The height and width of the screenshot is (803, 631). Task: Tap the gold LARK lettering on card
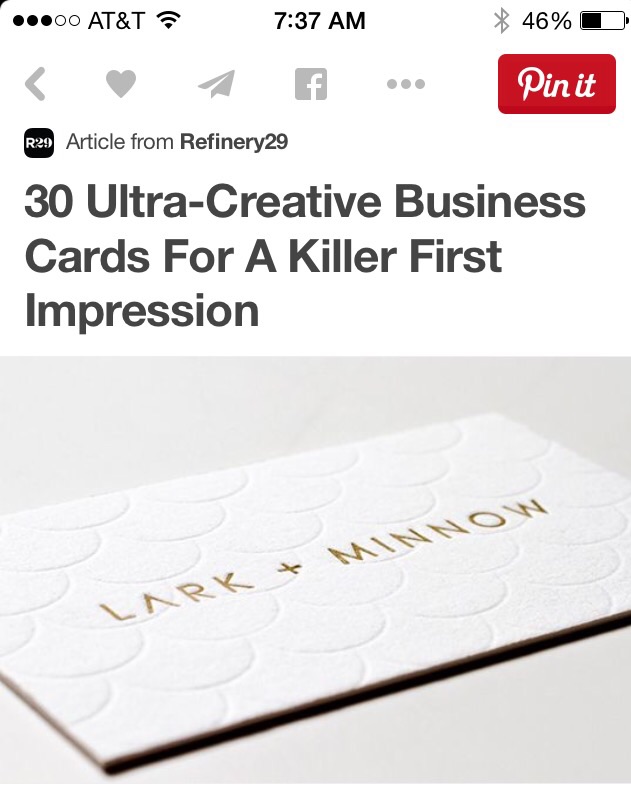[177, 594]
